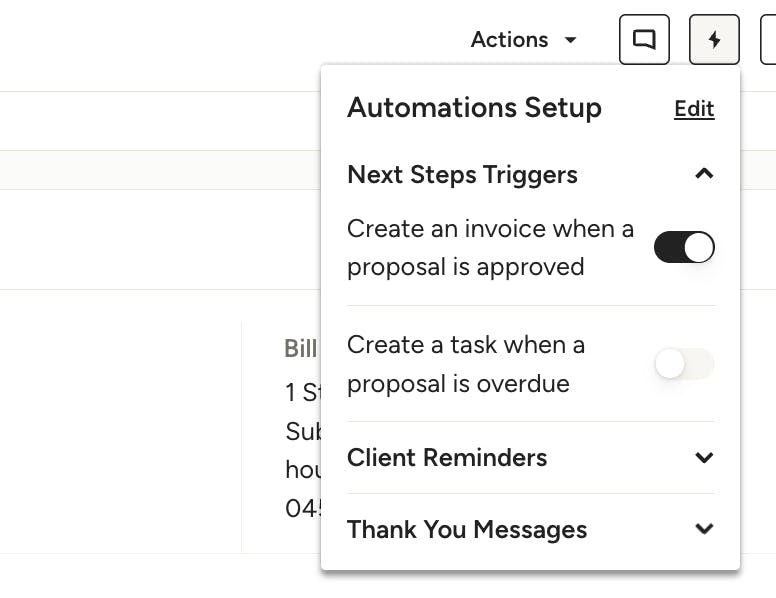Click the Automations Setup heading
The width and height of the screenshot is (776, 598).
[x=474, y=107]
